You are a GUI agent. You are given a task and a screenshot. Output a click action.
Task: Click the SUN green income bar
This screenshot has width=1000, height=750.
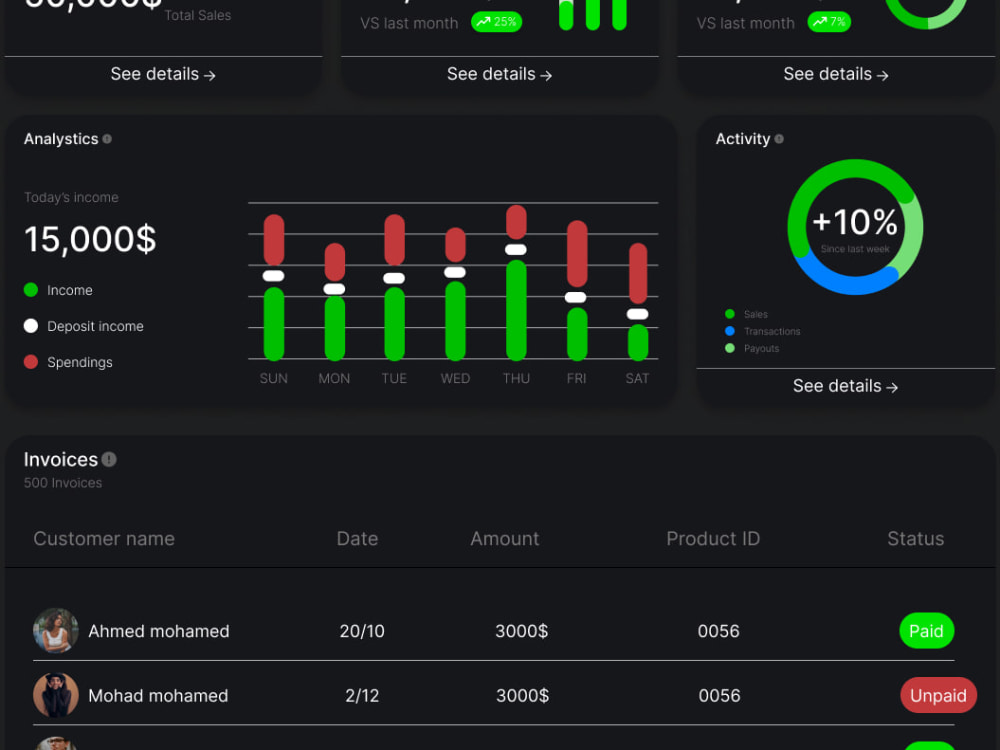click(274, 324)
